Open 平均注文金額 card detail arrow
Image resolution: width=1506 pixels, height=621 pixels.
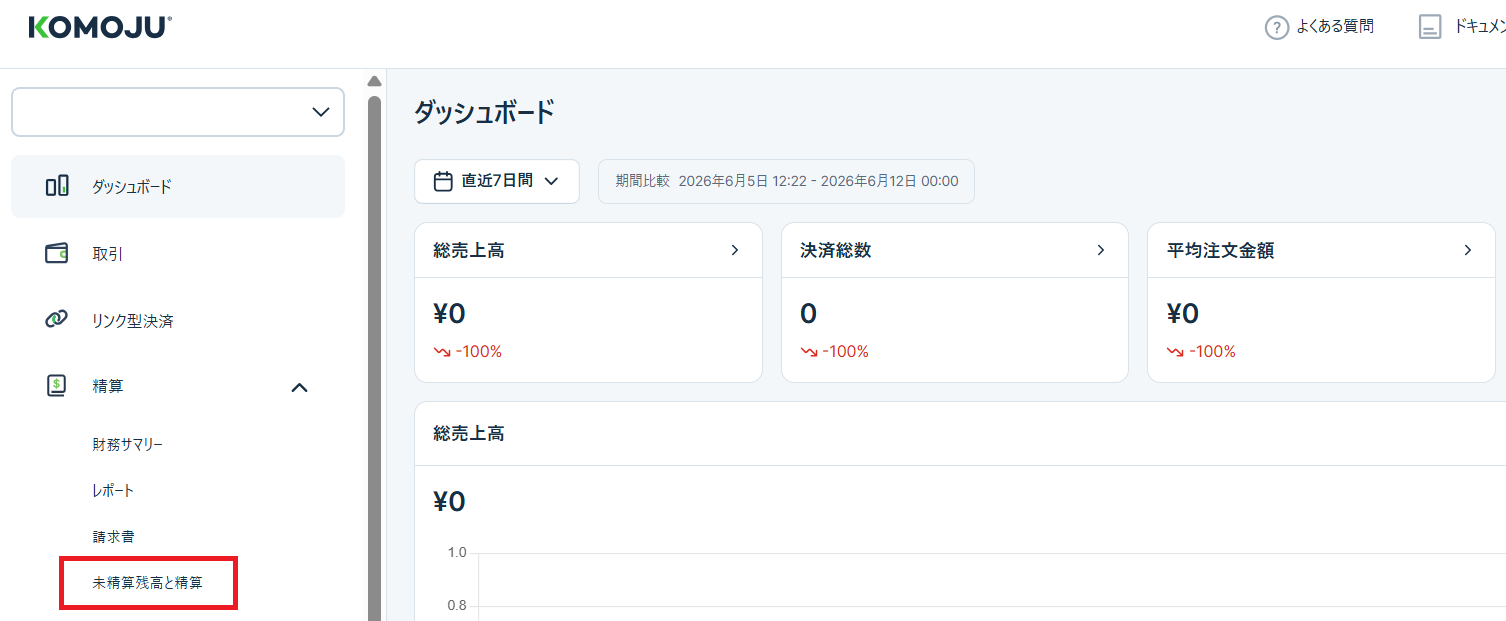click(1467, 250)
